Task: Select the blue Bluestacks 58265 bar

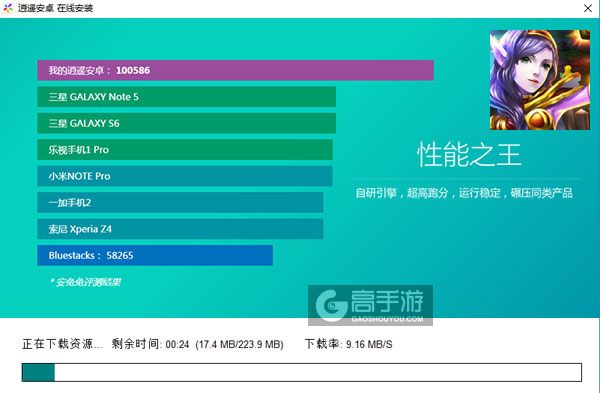Action: coord(155,255)
